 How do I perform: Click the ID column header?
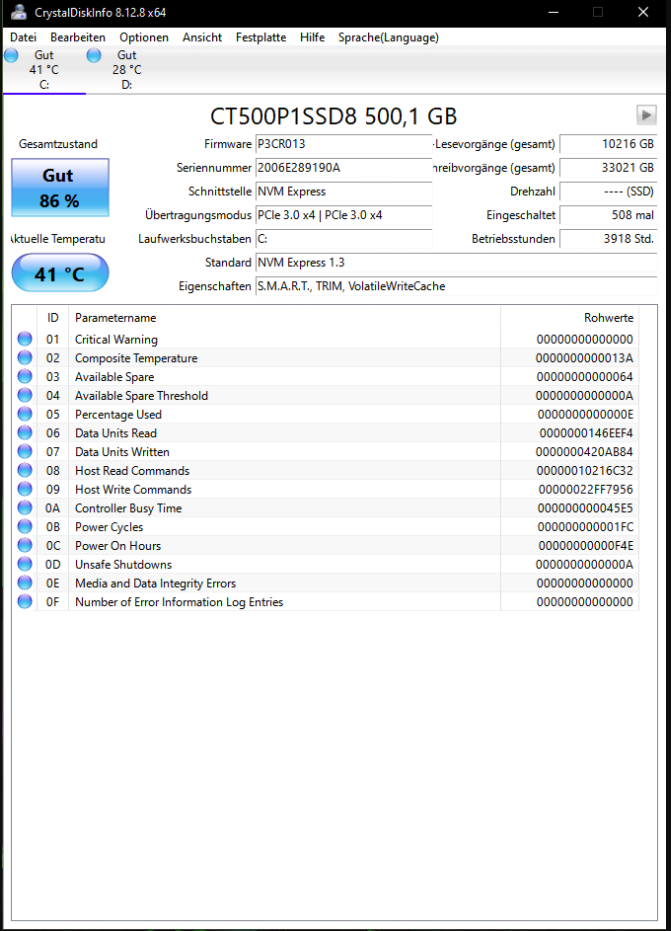[x=53, y=318]
